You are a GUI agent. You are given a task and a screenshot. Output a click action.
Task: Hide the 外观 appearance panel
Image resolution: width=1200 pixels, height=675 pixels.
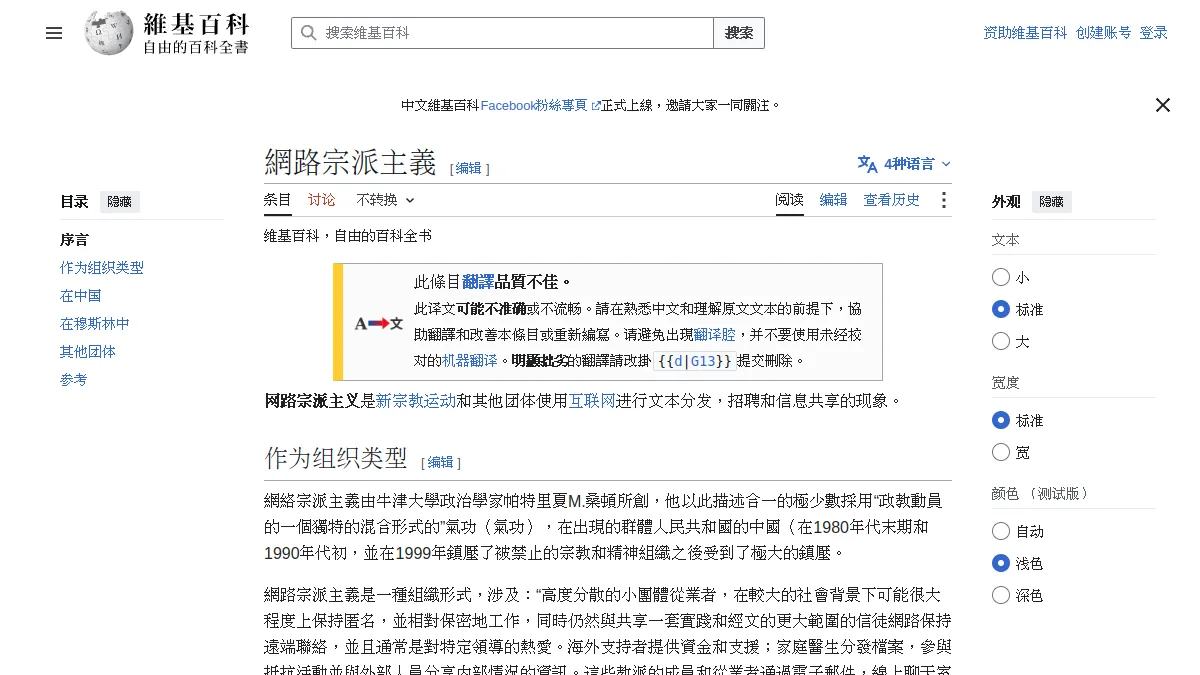click(x=1051, y=202)
